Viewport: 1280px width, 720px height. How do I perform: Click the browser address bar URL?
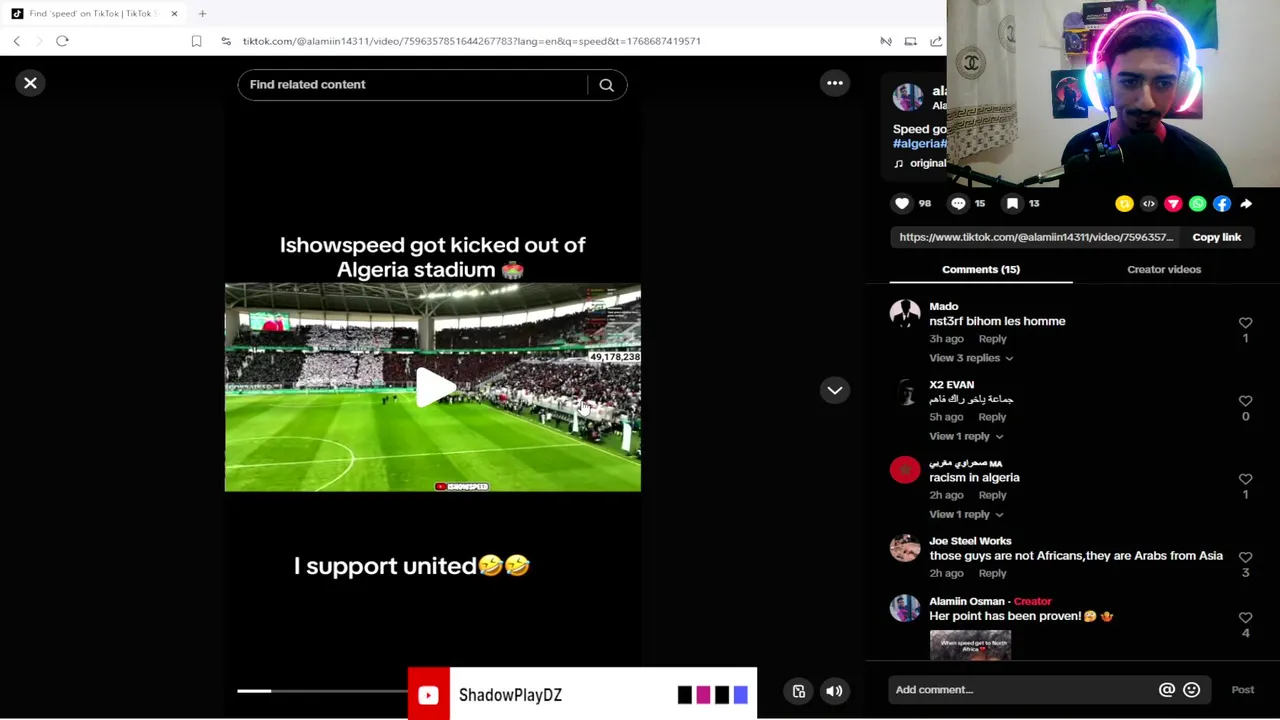(x=471, y=41)
